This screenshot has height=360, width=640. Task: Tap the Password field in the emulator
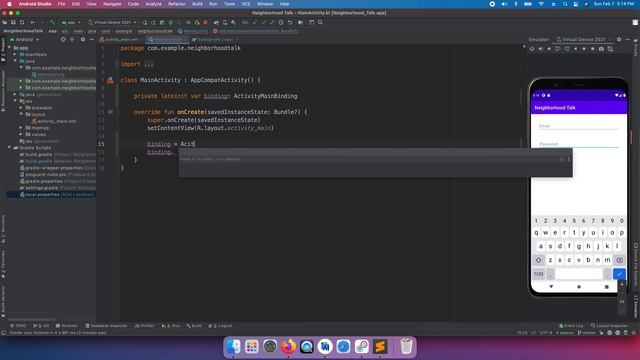pos(579,143)
